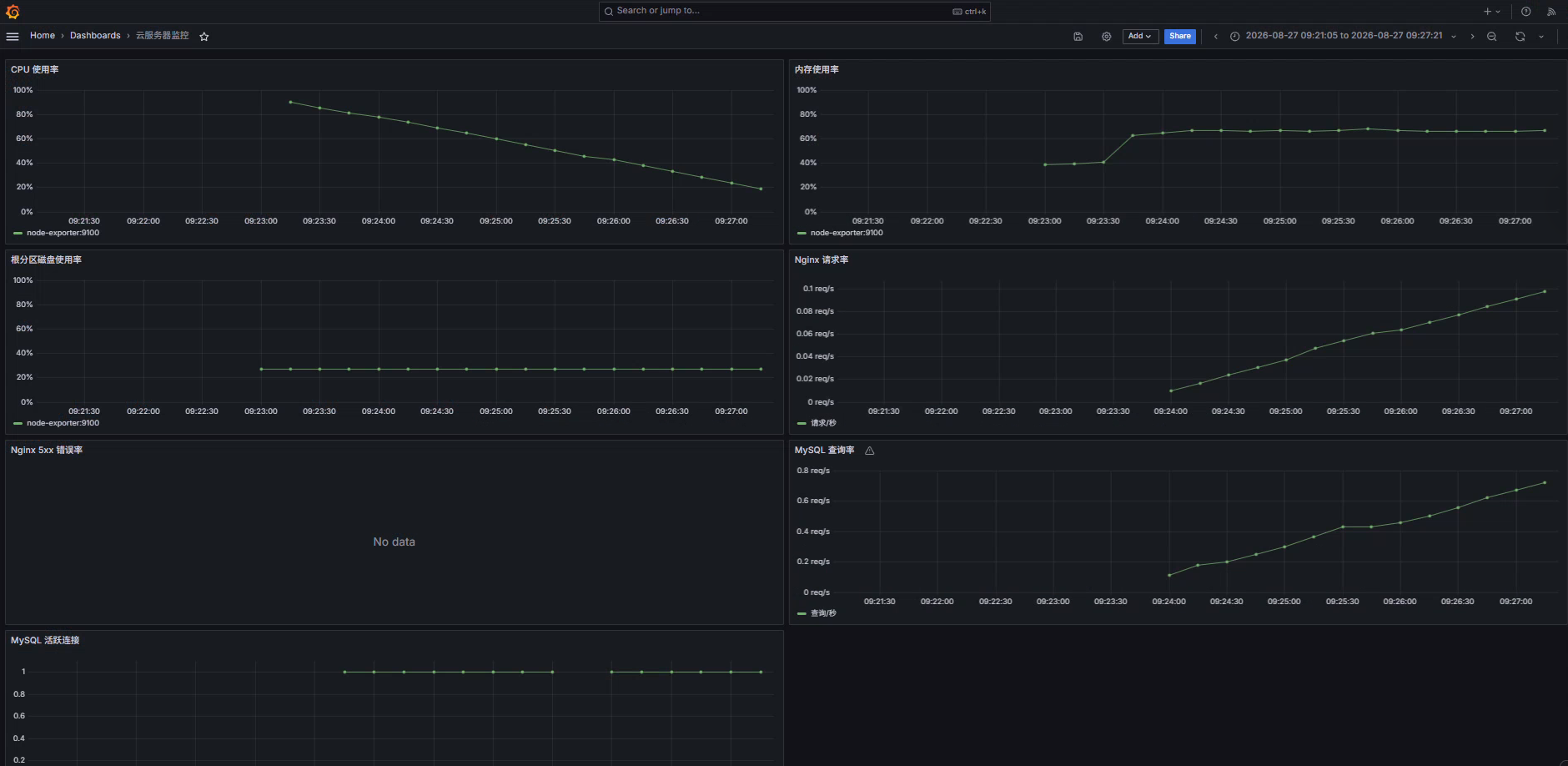Image resolution: width=1568 pixels, height=766 pixels.
Task: Click the MySQL 查询率 warning triangle icon
Action: 870,451
